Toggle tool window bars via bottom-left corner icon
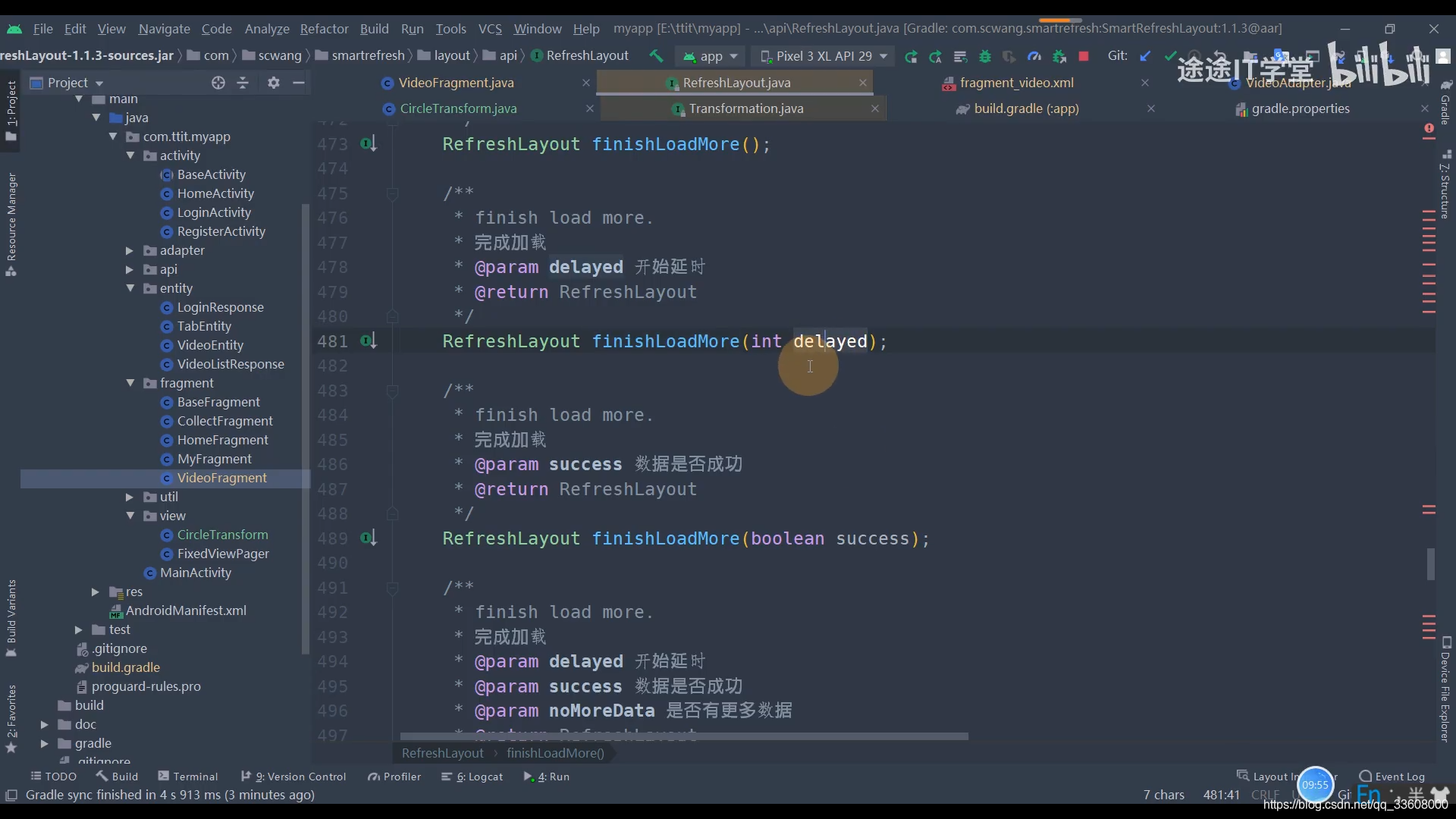Screen dimensions: 1456x819 tap(11, 795)
